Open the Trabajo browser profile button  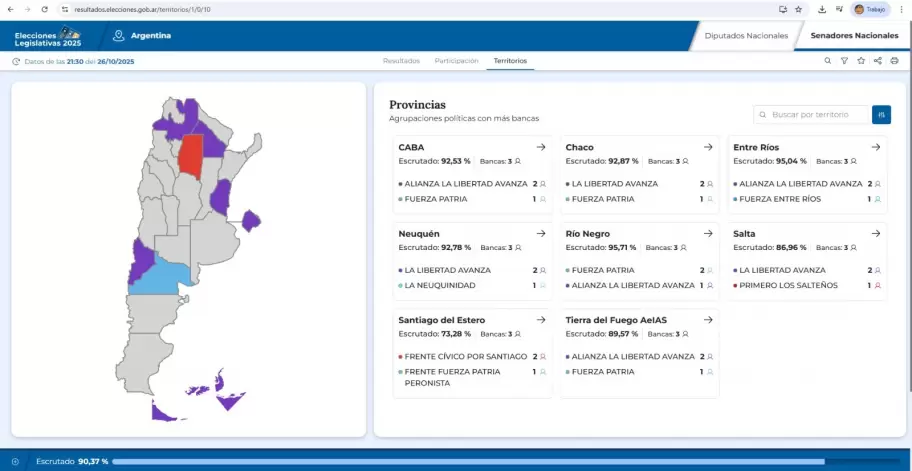click(870, 9)
